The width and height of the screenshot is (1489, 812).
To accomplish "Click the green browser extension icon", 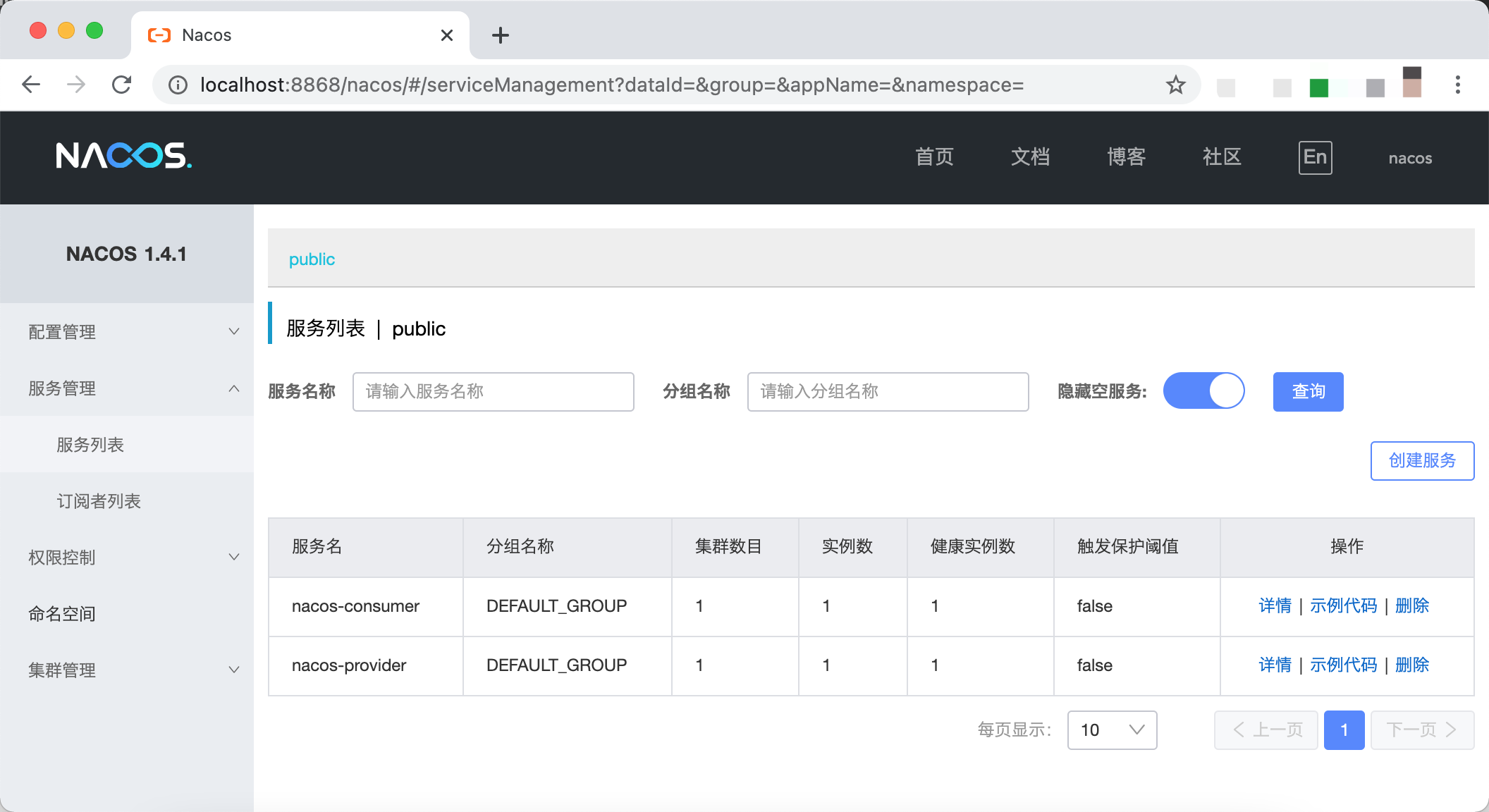I will pos(1318,87).
